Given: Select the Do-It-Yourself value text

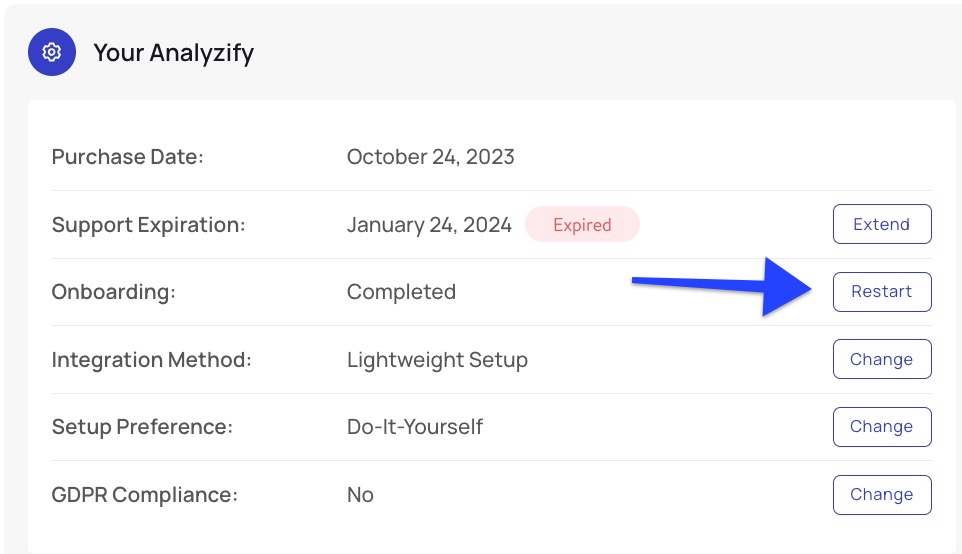Looking at the screenshot, I should click(x=415, y=427).
